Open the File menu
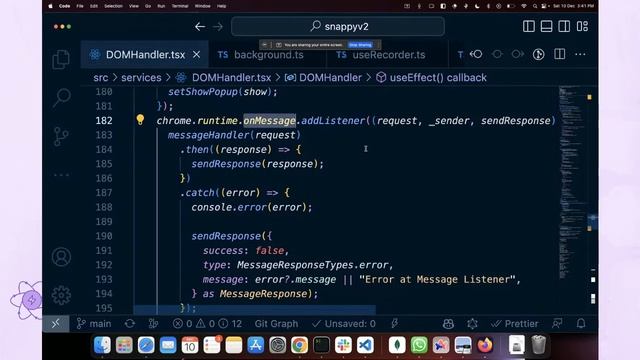This screenshot has height=360, width=640. (80, 6)
